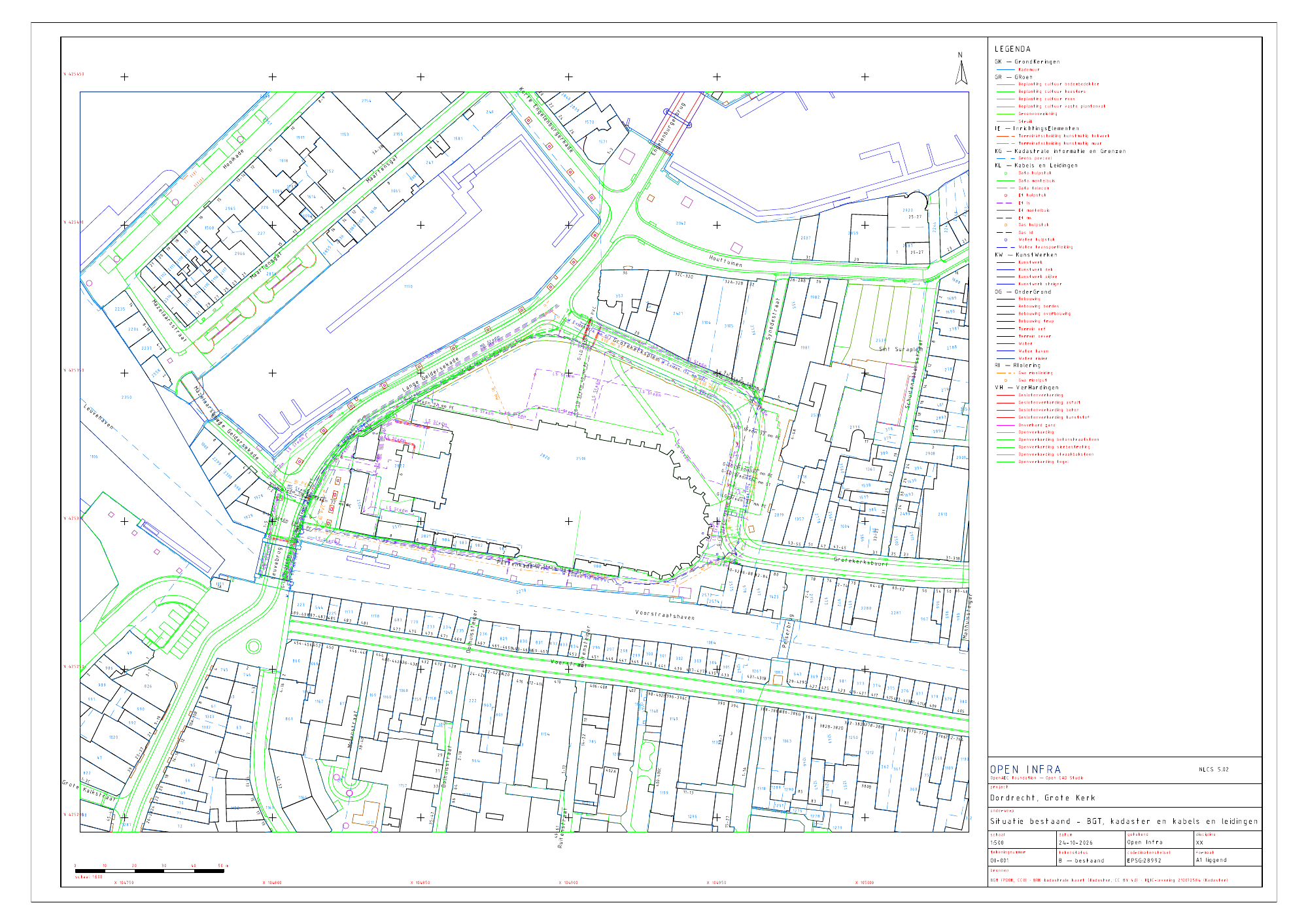Click the format value 'A1 liggend'

click(1211, 861)
